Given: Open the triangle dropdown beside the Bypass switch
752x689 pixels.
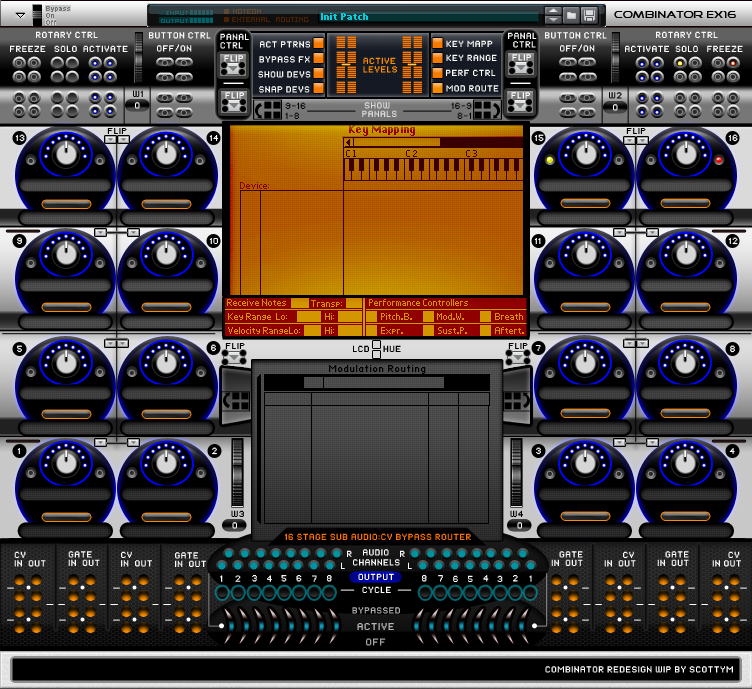Looking at the screenshot, I should tap(20, 15).
